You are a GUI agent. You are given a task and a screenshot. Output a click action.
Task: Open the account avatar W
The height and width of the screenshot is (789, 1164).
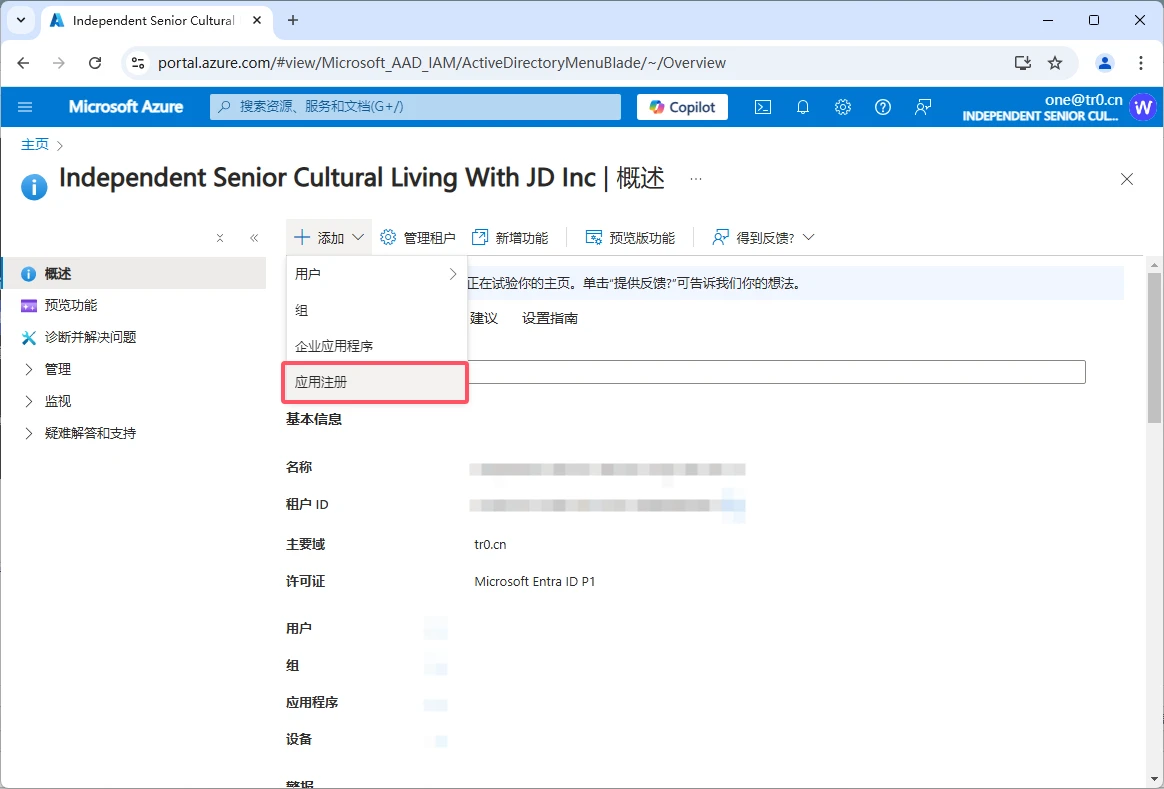coord(1142,107)
